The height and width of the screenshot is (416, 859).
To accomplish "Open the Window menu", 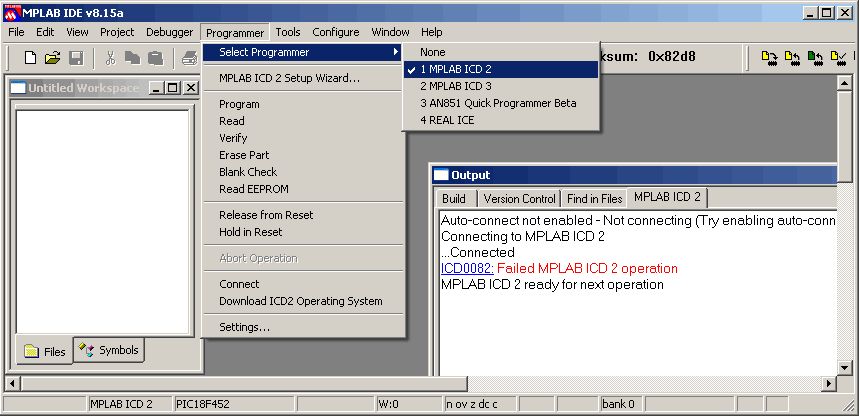I will pyautogui.click(x=390, y=32).
